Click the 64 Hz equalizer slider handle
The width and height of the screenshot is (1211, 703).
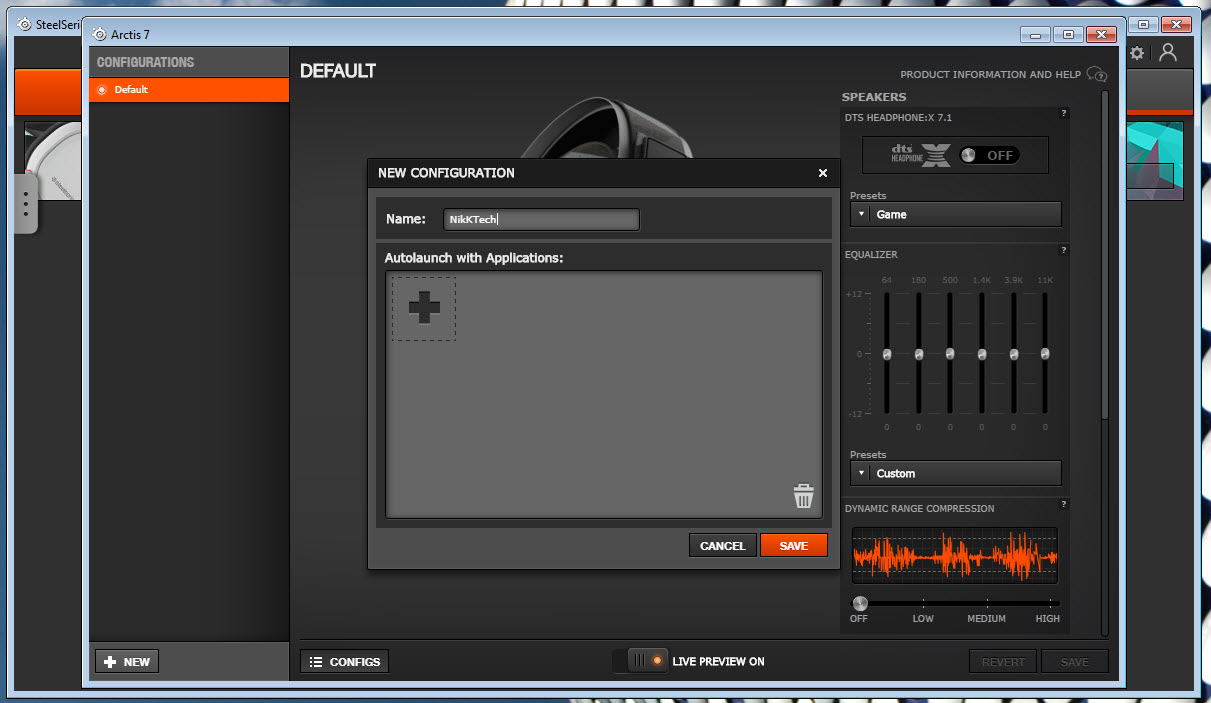pos(887,354)
